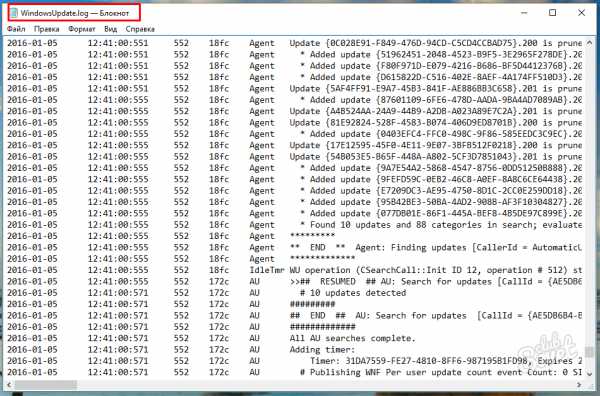The height and width of the screenshot is (396, 600).
Task: Click the line with update {0C028E91-F849-476D
Action: pos(294,43)
